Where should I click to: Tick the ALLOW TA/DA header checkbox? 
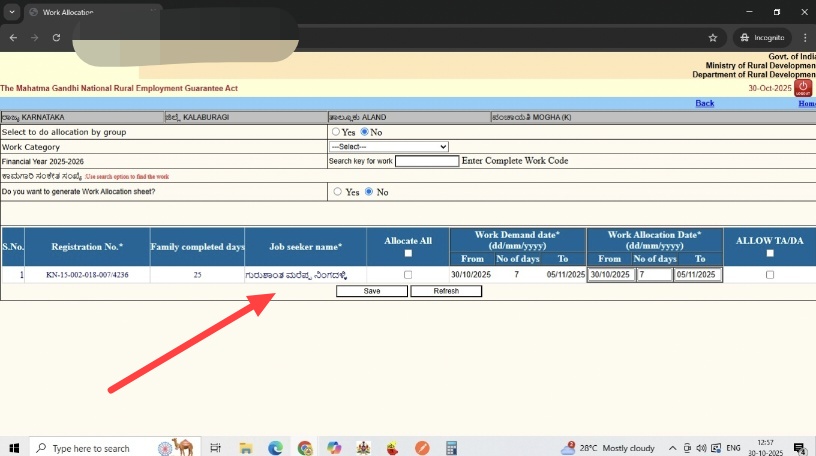(769, 254)
